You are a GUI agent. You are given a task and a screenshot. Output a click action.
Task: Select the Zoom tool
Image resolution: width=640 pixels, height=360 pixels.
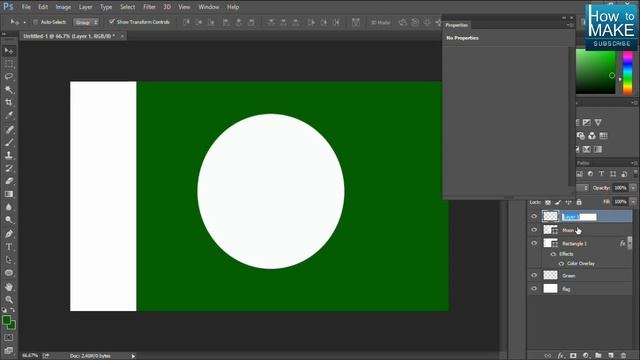pos(9,300)
